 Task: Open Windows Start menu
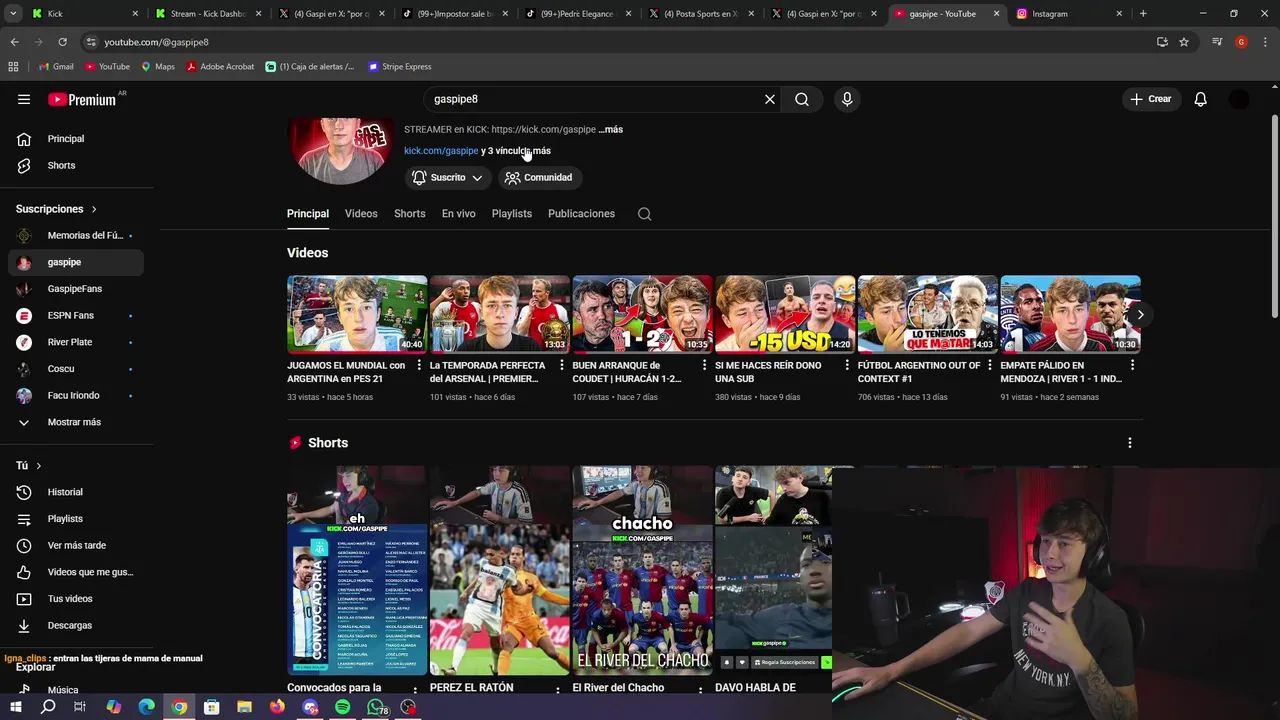pyautogui.click(x=15, y=707)
